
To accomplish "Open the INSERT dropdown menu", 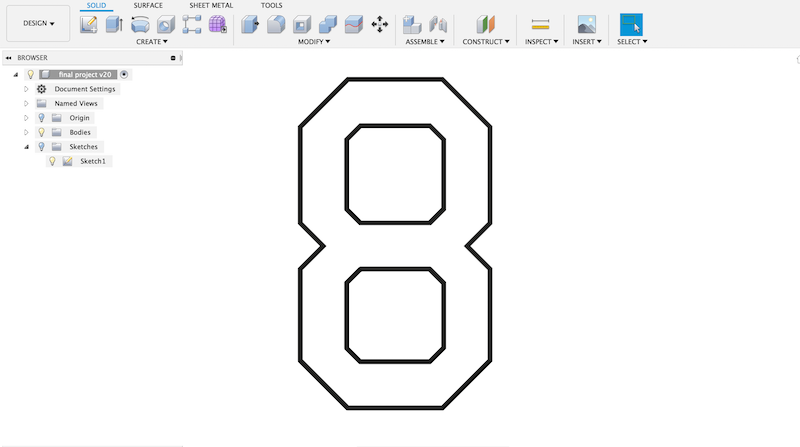I will click(x=587, y=41).
